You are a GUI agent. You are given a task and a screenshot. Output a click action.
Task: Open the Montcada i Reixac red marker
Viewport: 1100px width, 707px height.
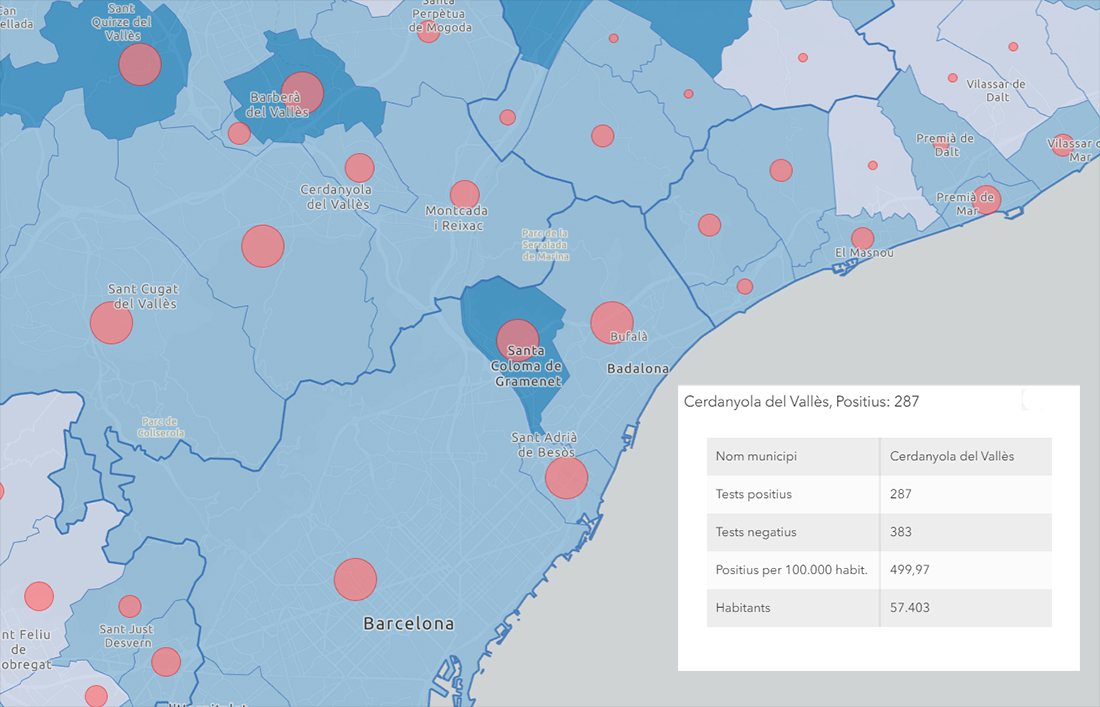coord(464,196)
